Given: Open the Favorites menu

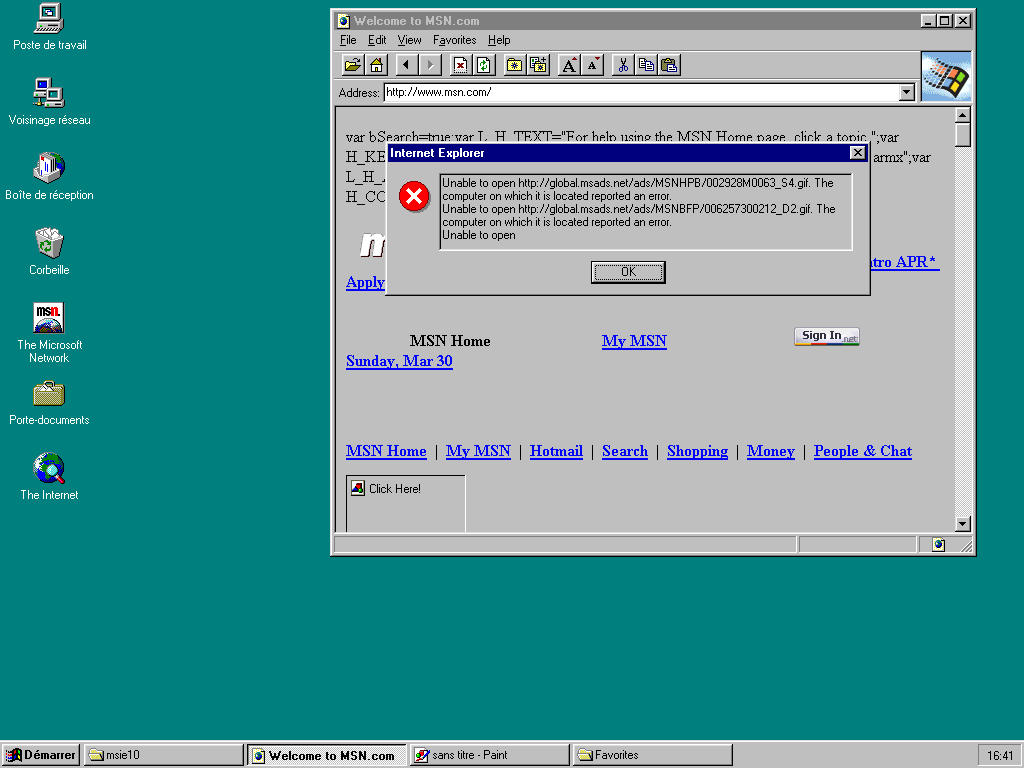Looking at the screenshot, I should pos(454,40).
